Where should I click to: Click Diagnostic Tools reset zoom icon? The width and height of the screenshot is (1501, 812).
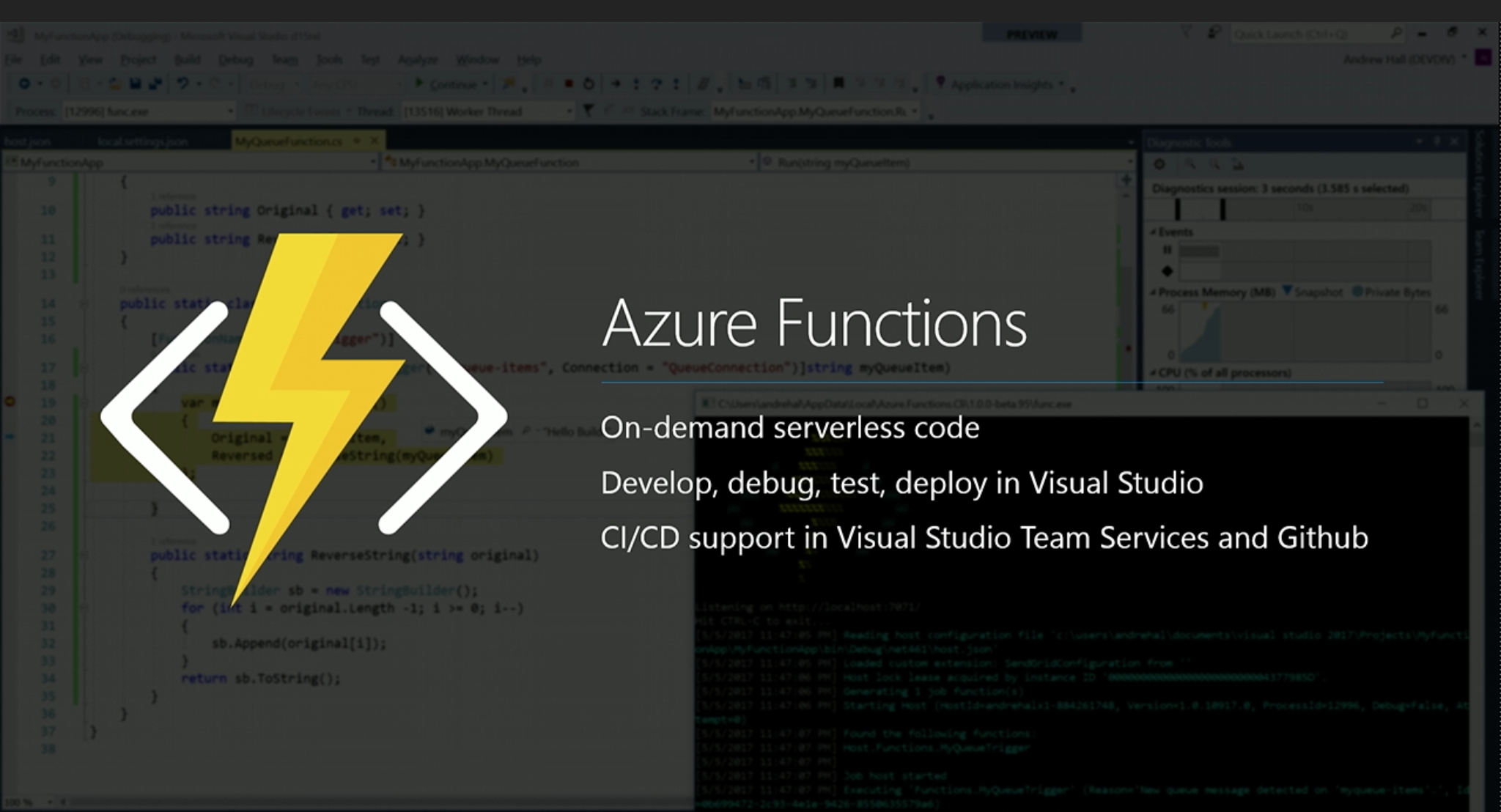[x=1238, y=164]
